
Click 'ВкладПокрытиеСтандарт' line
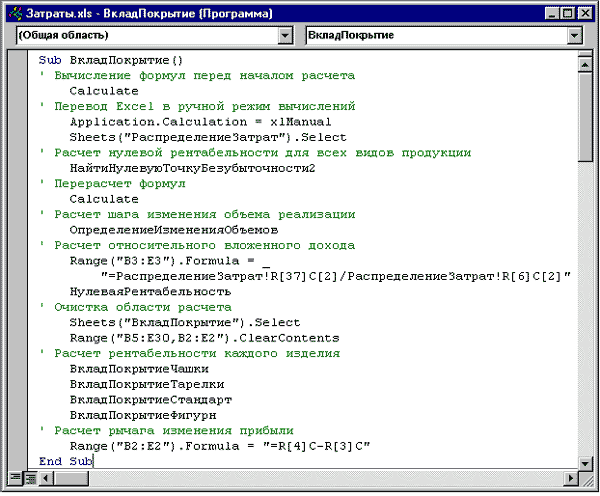click(151, 400)
